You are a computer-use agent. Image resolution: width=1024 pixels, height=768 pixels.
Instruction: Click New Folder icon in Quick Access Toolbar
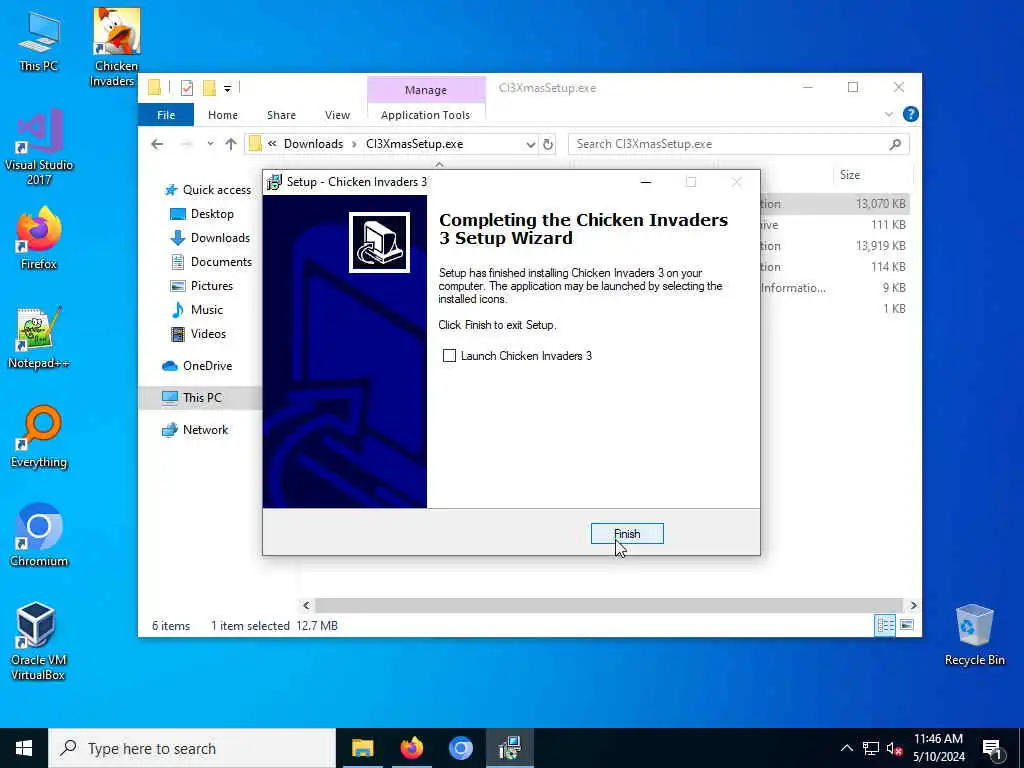pos(209,88)
